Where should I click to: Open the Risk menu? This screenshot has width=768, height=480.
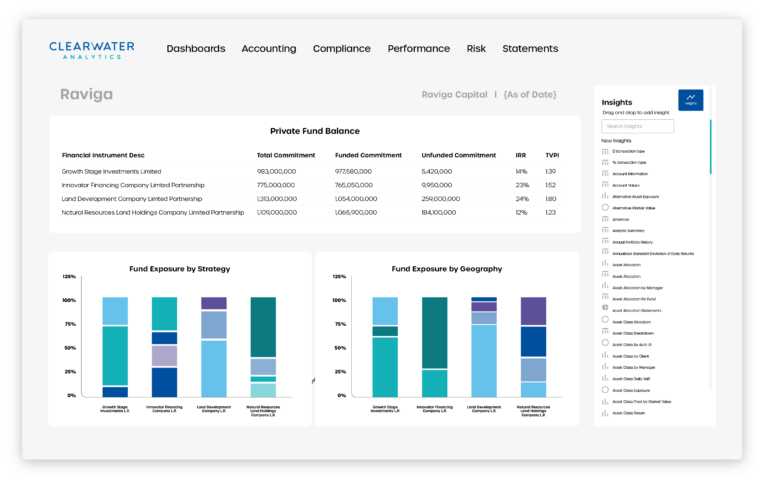click(476, 48)
